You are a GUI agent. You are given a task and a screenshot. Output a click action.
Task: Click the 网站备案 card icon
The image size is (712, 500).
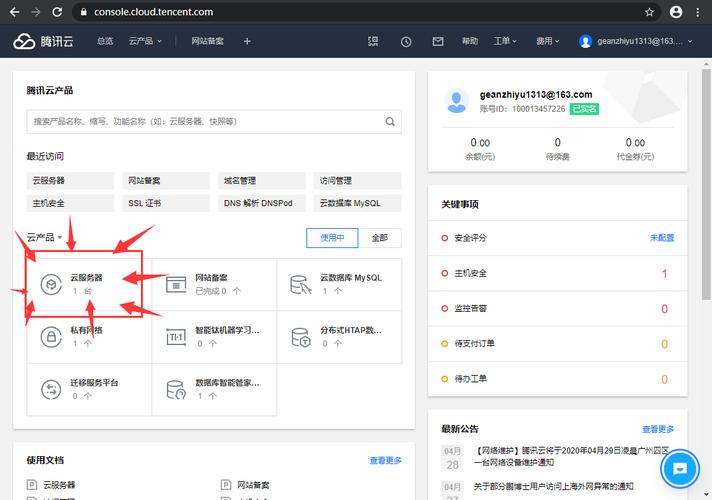[176, 285]
